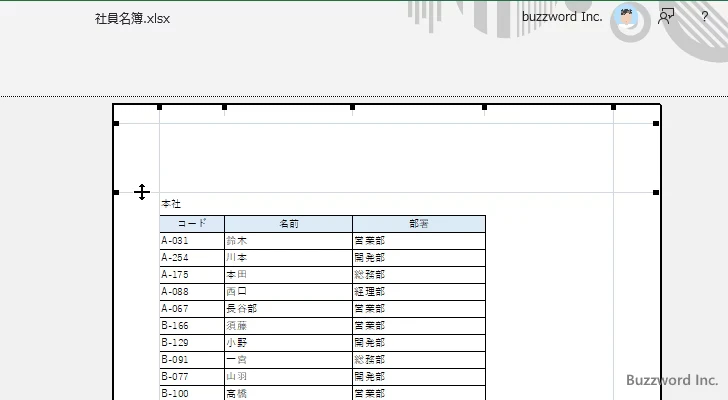
Task: Click 開発部 in the A-254 row
Action: [x=370, y=258]
